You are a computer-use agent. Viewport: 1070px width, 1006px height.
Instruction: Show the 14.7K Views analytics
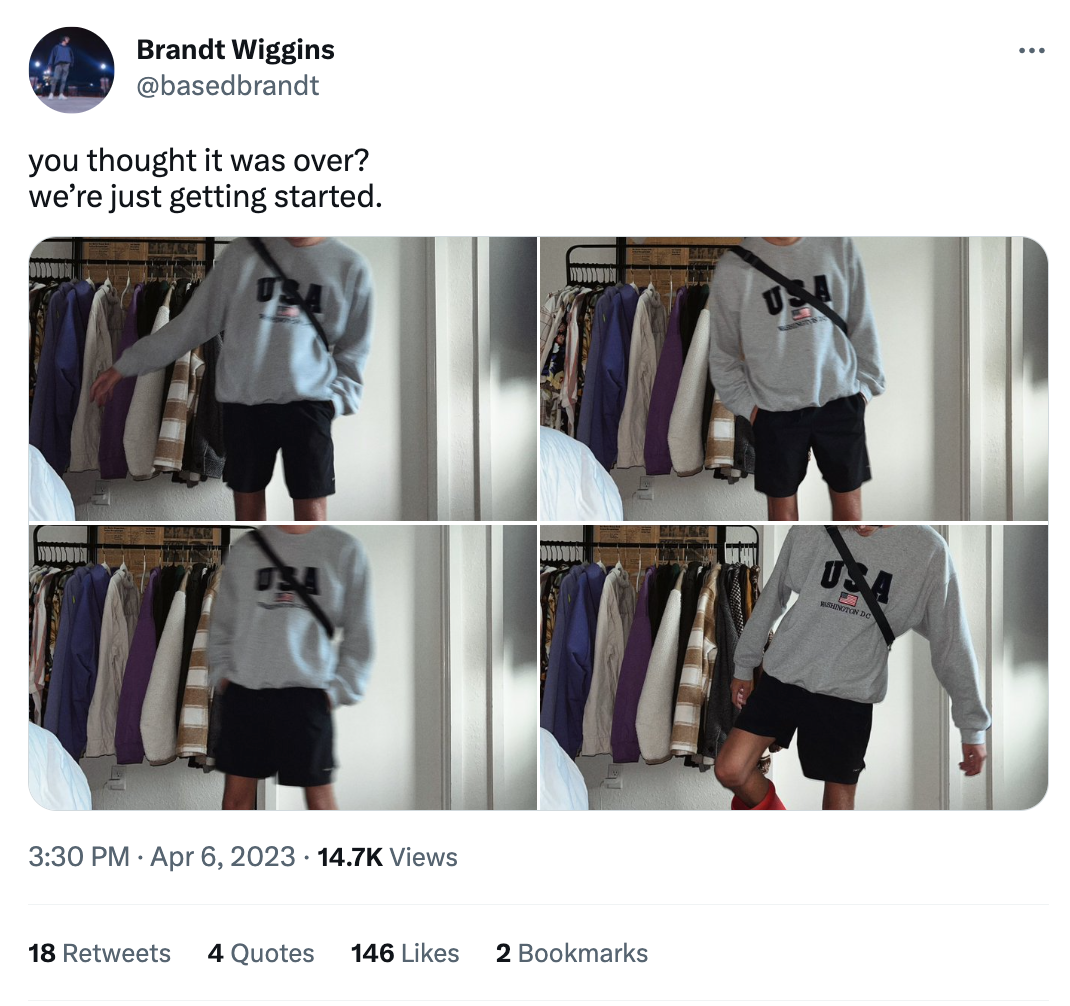tap(388, 857)
